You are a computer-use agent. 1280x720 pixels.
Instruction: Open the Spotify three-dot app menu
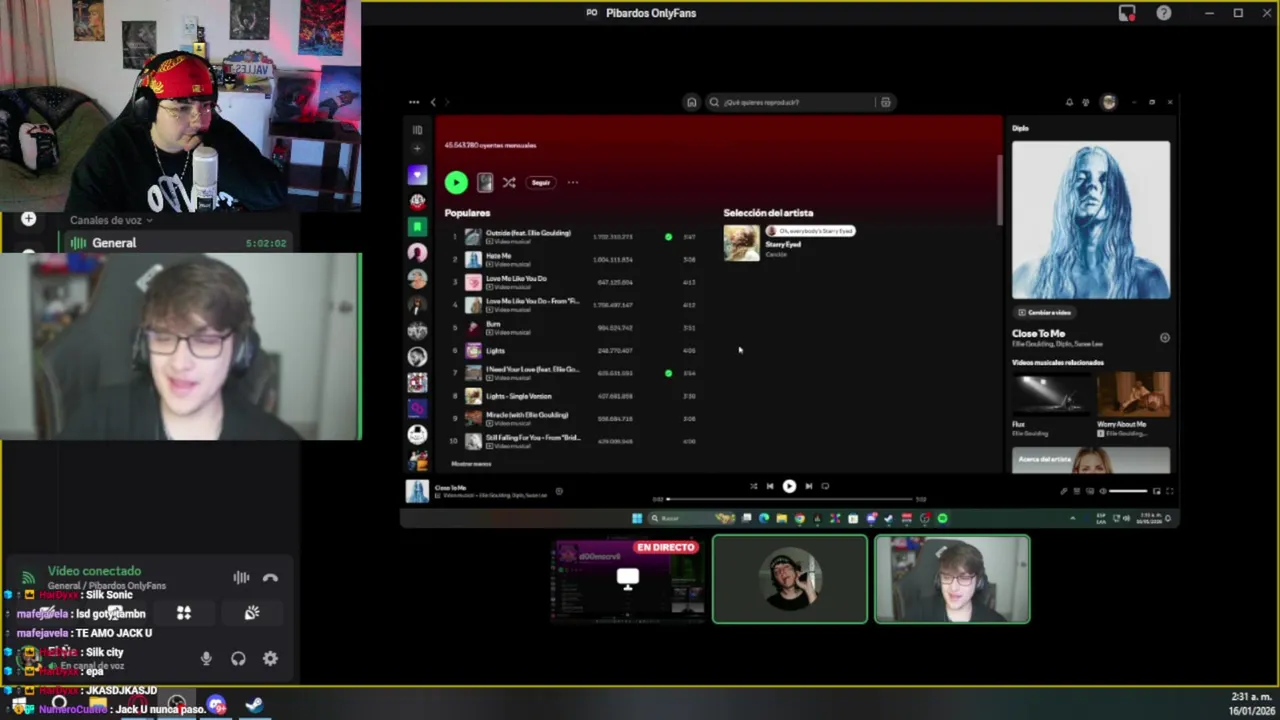[414, 102]
